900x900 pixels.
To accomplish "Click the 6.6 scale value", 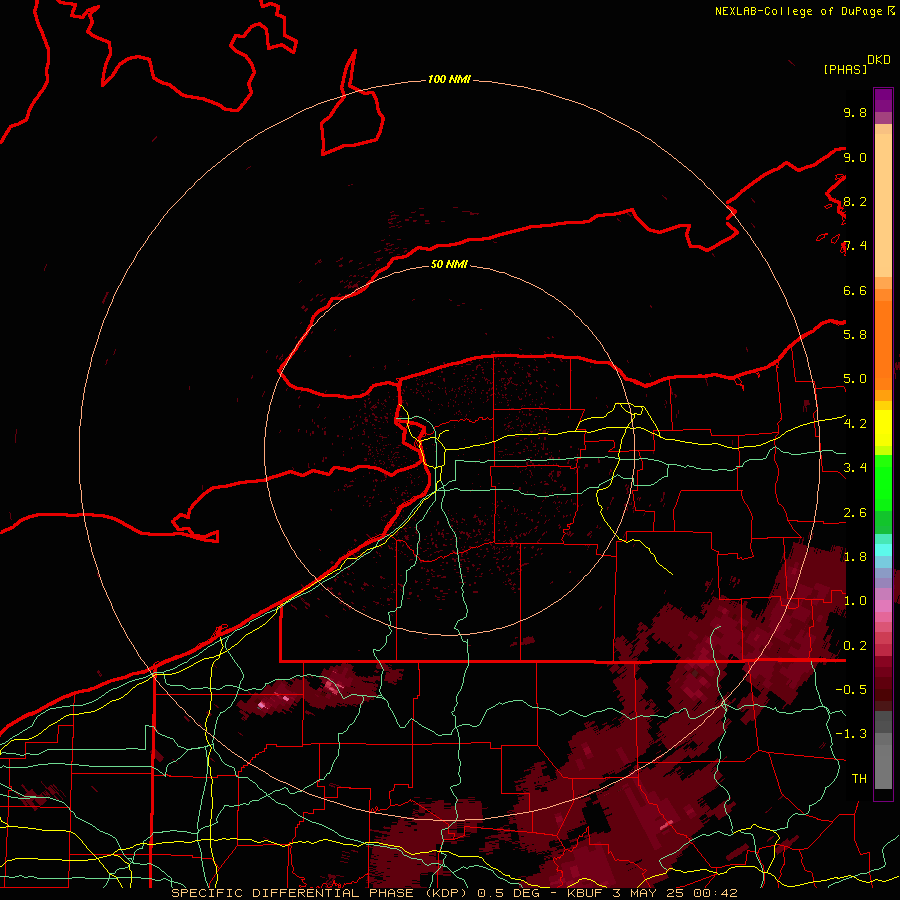I will pos(855,290).
